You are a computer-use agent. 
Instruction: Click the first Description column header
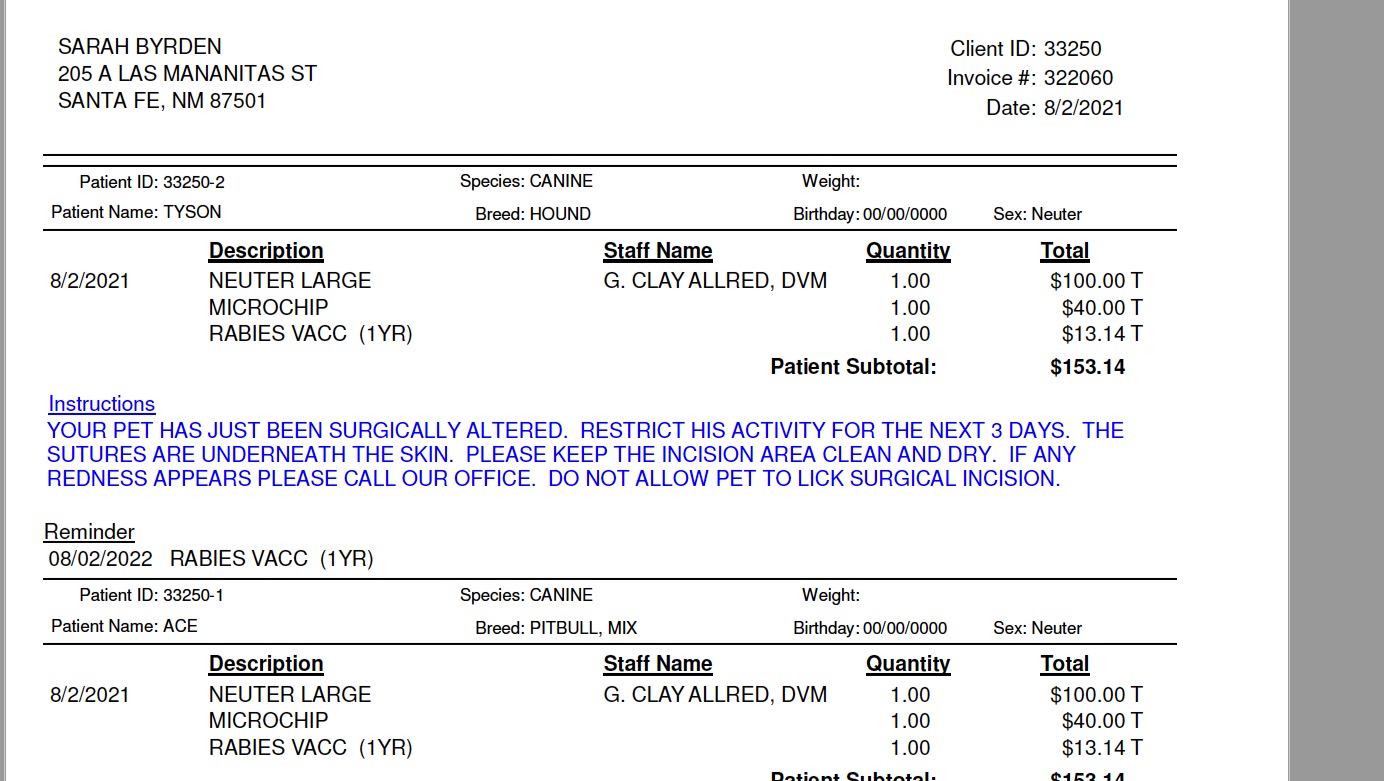point(266,251)
